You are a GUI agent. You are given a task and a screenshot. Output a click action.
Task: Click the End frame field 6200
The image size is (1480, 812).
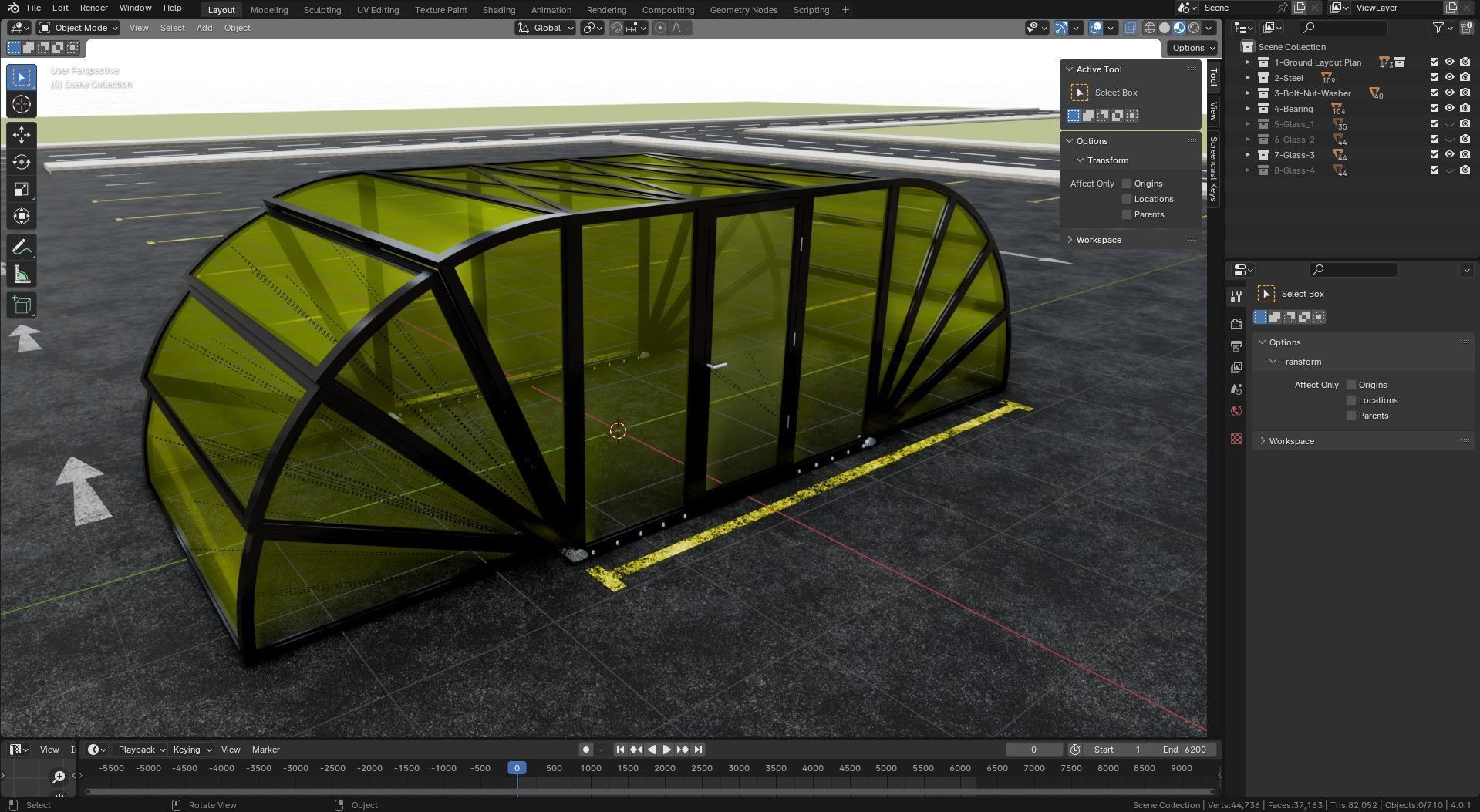1184,750
